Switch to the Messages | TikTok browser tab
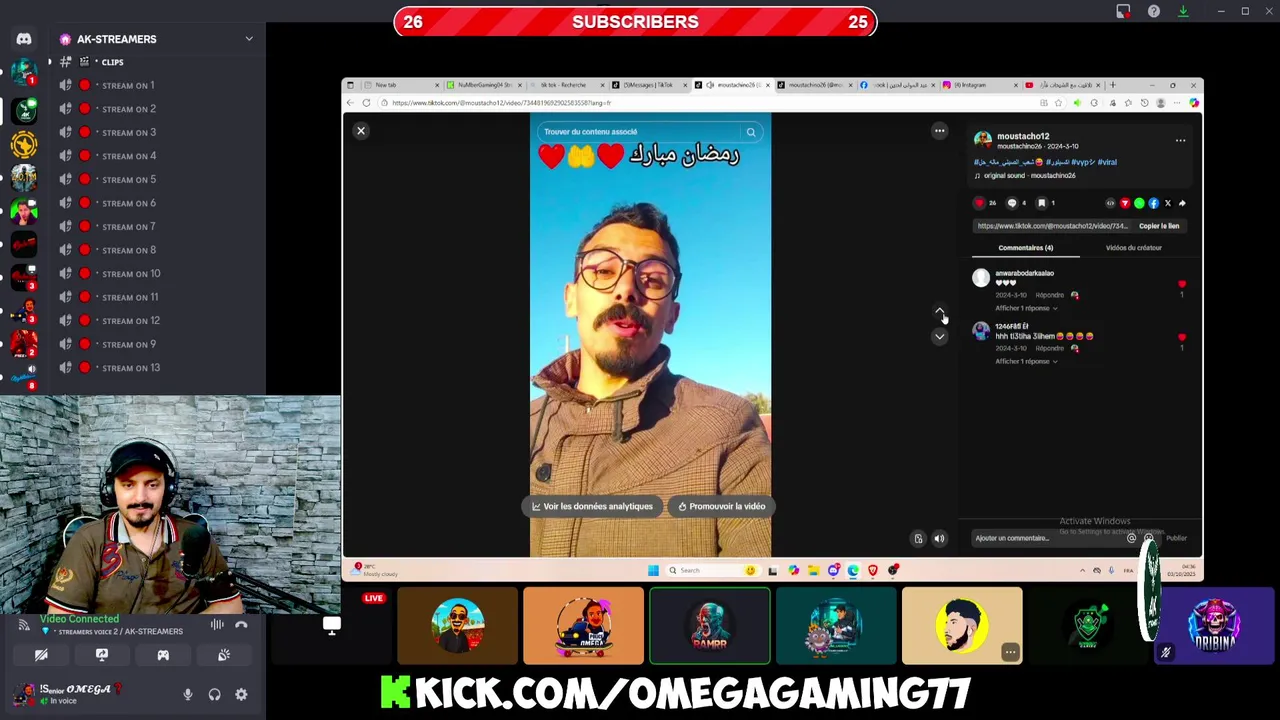The width and height of the screenshot is (1280, 720). [x=648, y=85]
